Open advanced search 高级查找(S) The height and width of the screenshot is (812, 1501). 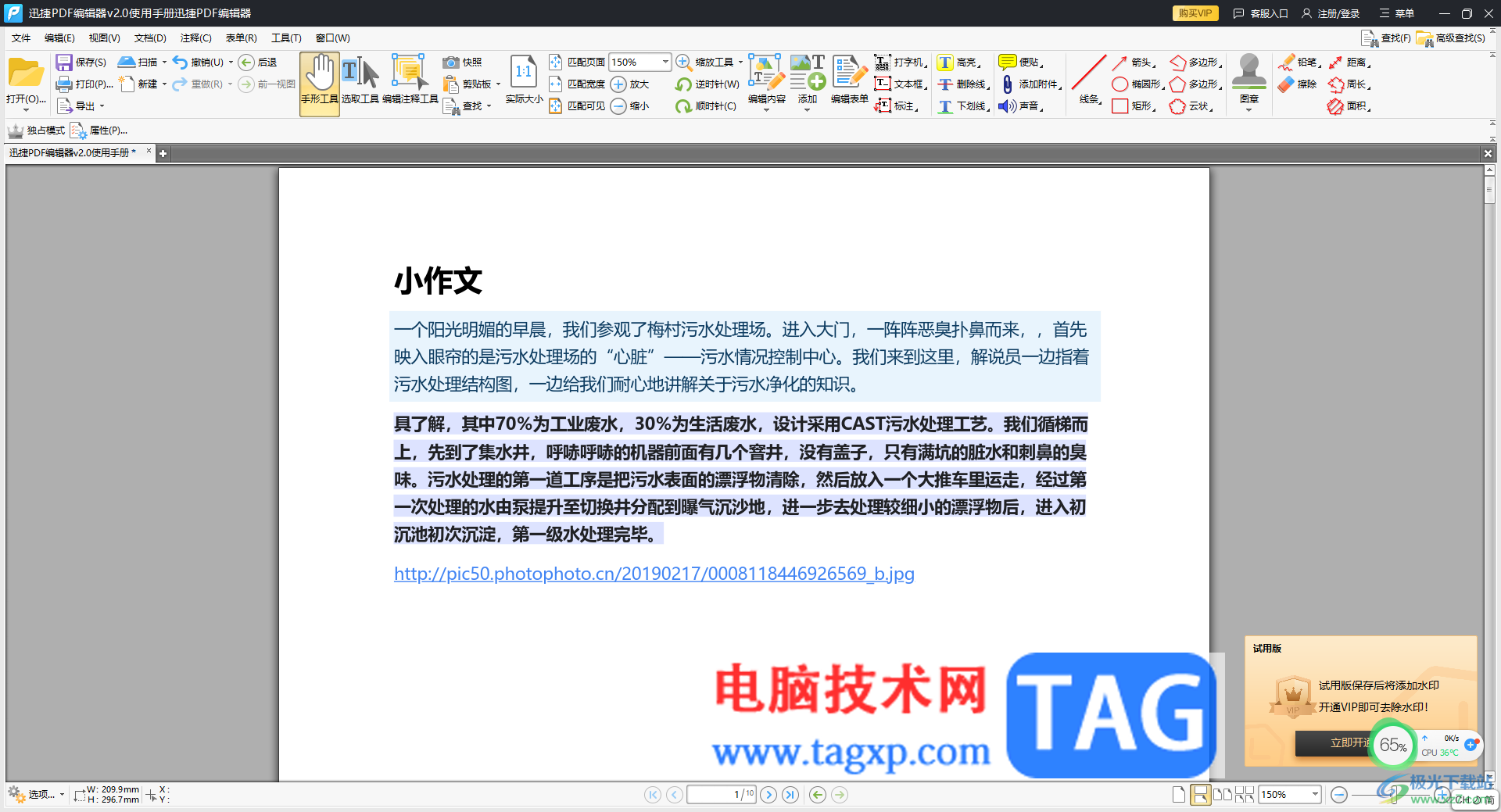[1451, 38]
